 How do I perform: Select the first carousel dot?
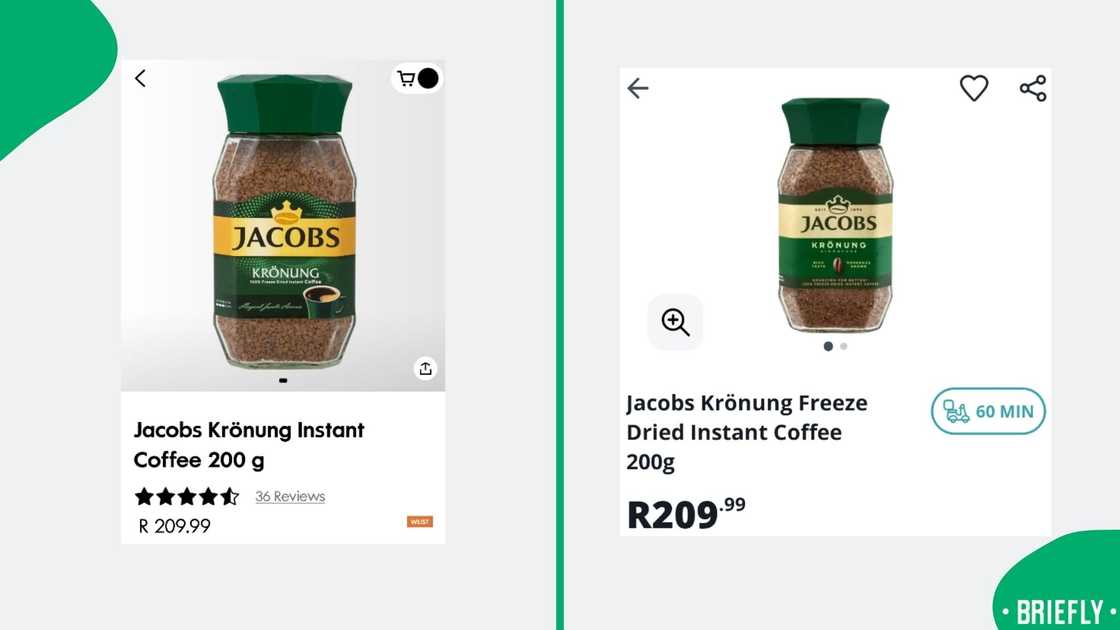[828, 345]
